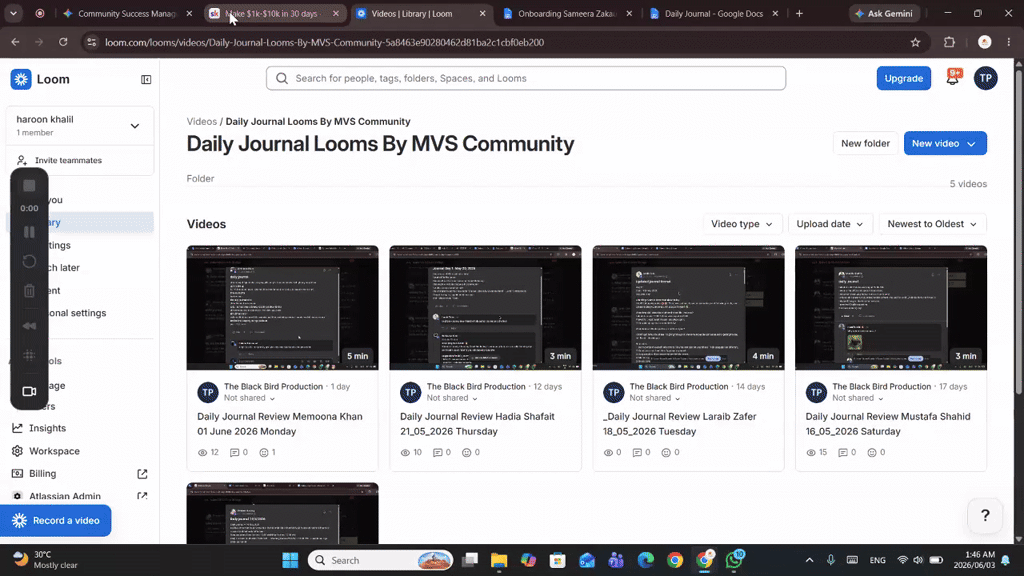Image resolution: width=1024 pixels, height=576 pixels.
Task: Click Ask Gemini button
Action: pyautogui.click(x=884, y=13)
